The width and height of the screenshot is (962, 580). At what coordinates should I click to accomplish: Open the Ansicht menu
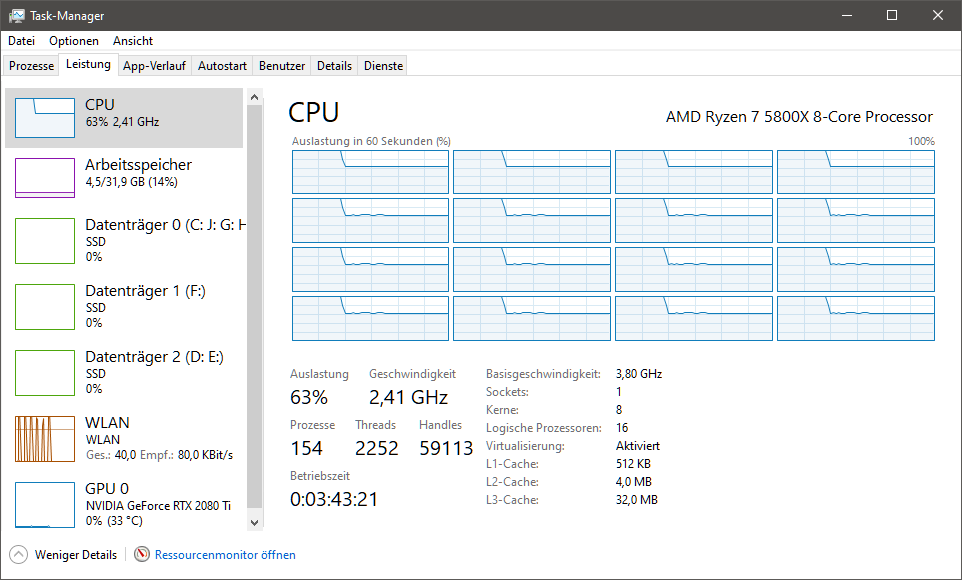tap(133, 41)
